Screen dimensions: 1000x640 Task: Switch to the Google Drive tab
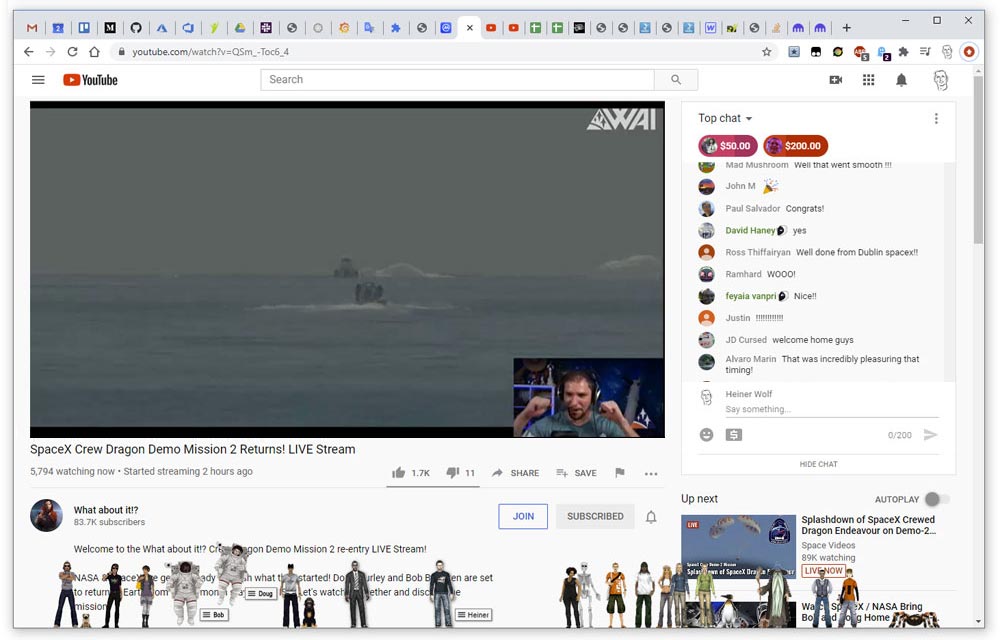tap(240, 27)
